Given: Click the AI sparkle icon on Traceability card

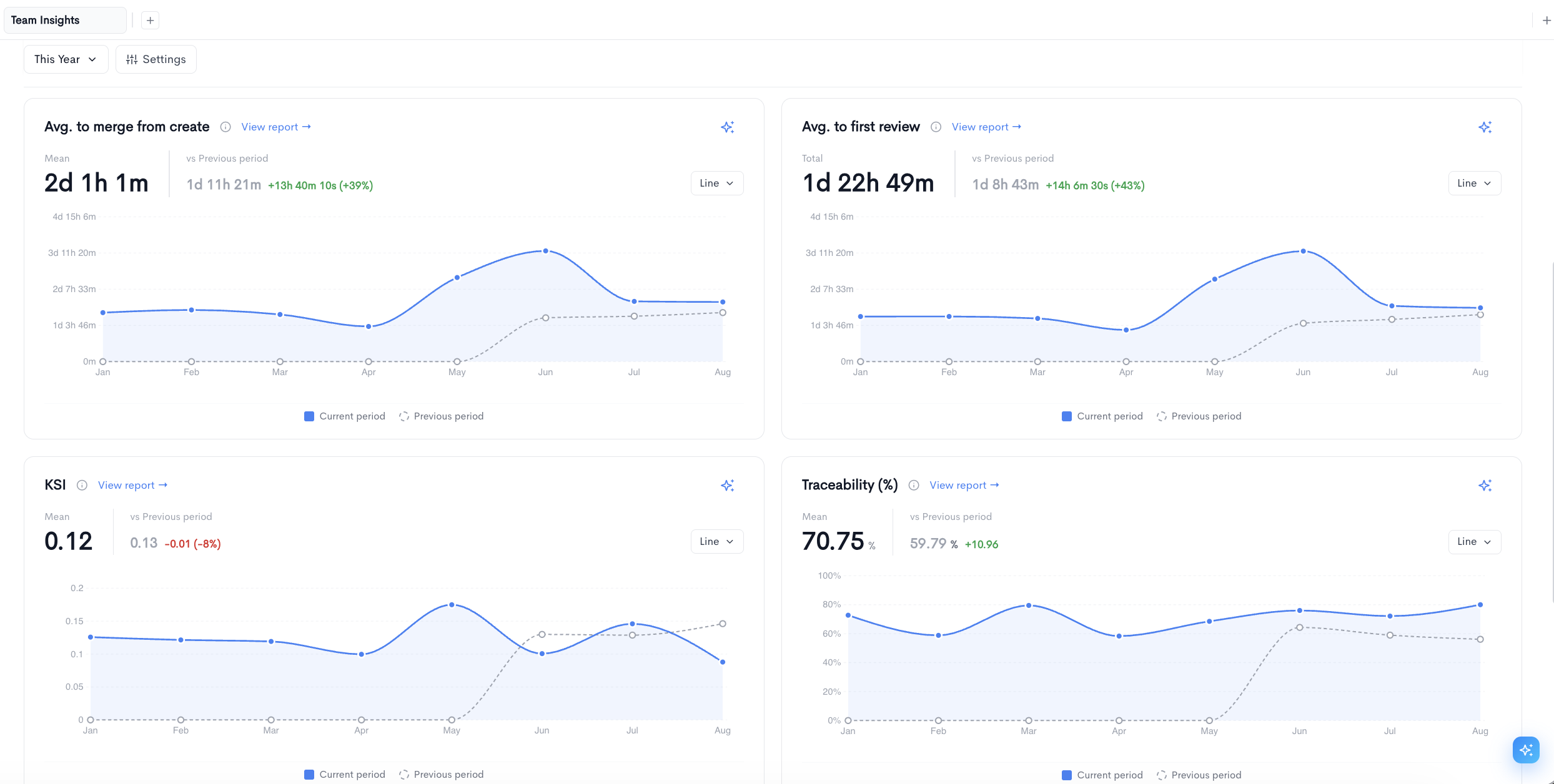Looking at the screenshot, I should (1485, 486).
